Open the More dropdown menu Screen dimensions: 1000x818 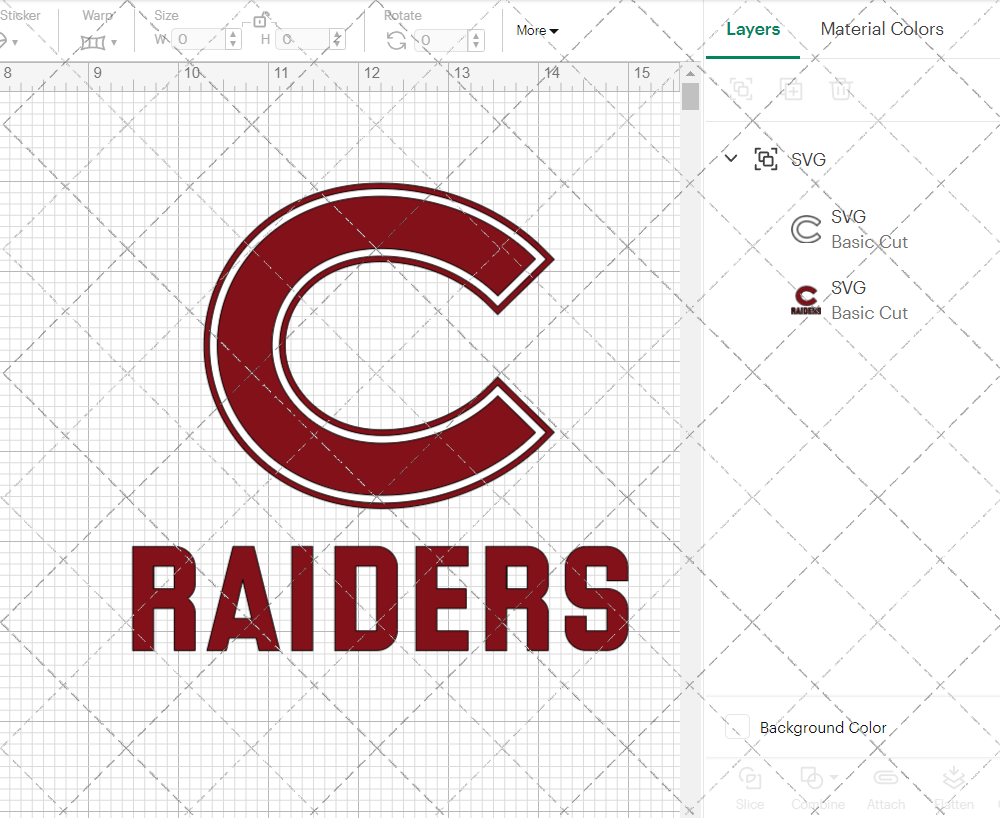[x=537, y=31]
